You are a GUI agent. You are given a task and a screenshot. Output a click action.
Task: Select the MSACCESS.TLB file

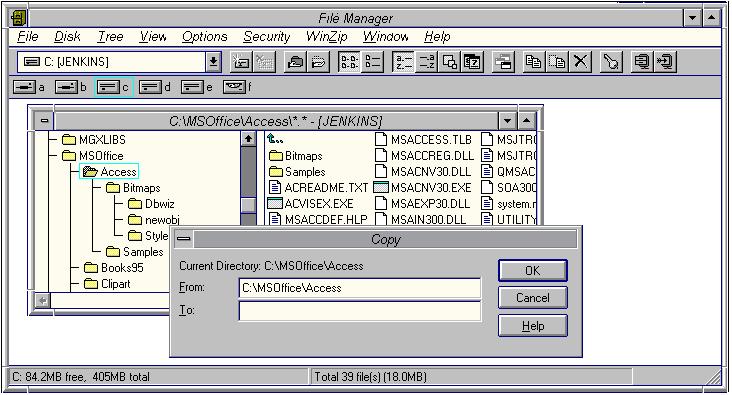(x=423, y=140)
